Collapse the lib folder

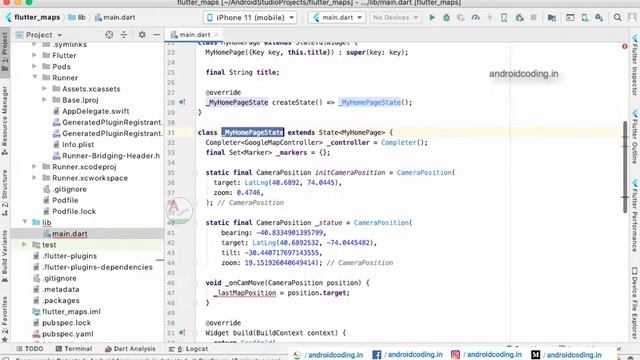25,222
